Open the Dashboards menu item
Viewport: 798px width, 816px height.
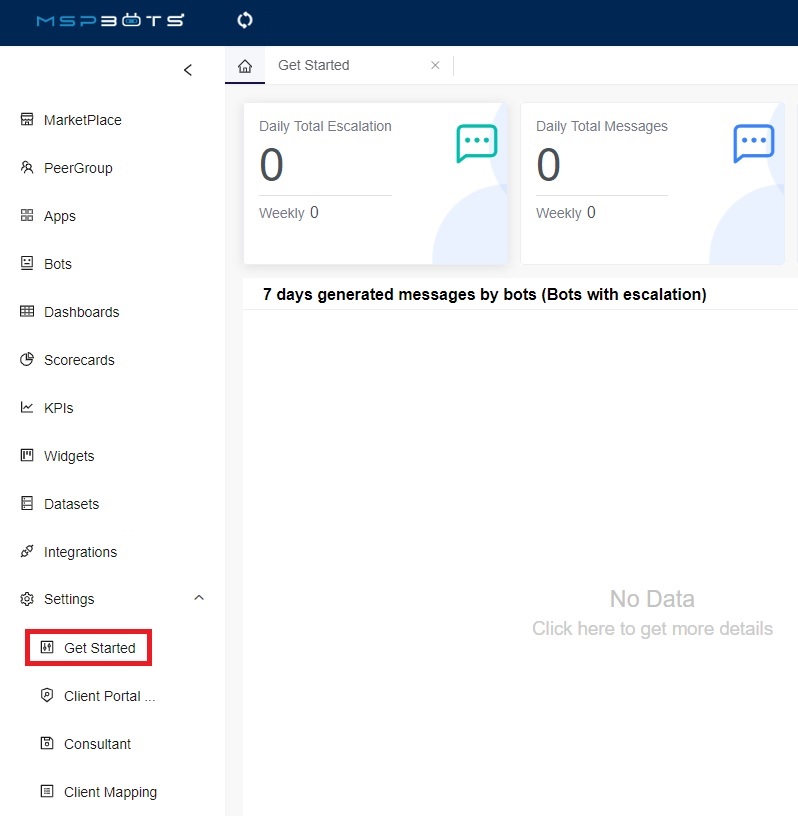(81, 312)
